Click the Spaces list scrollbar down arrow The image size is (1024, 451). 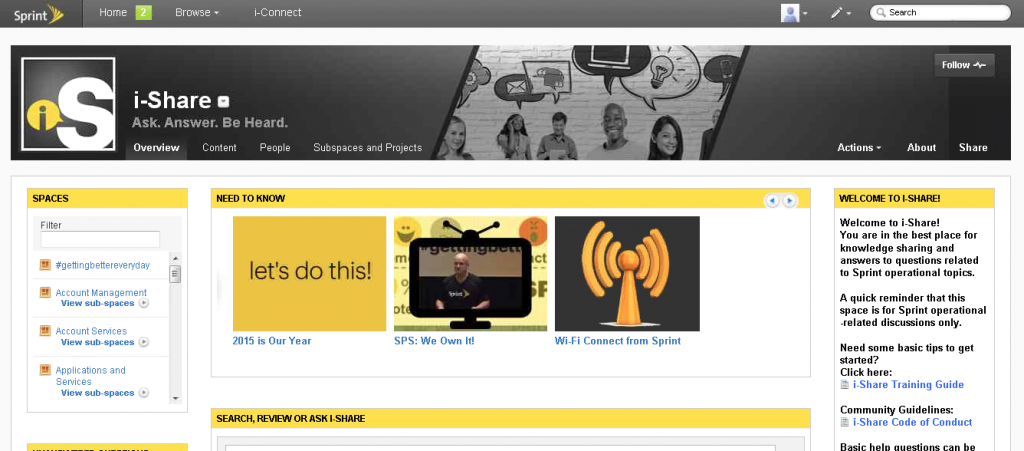coord(175,397)
